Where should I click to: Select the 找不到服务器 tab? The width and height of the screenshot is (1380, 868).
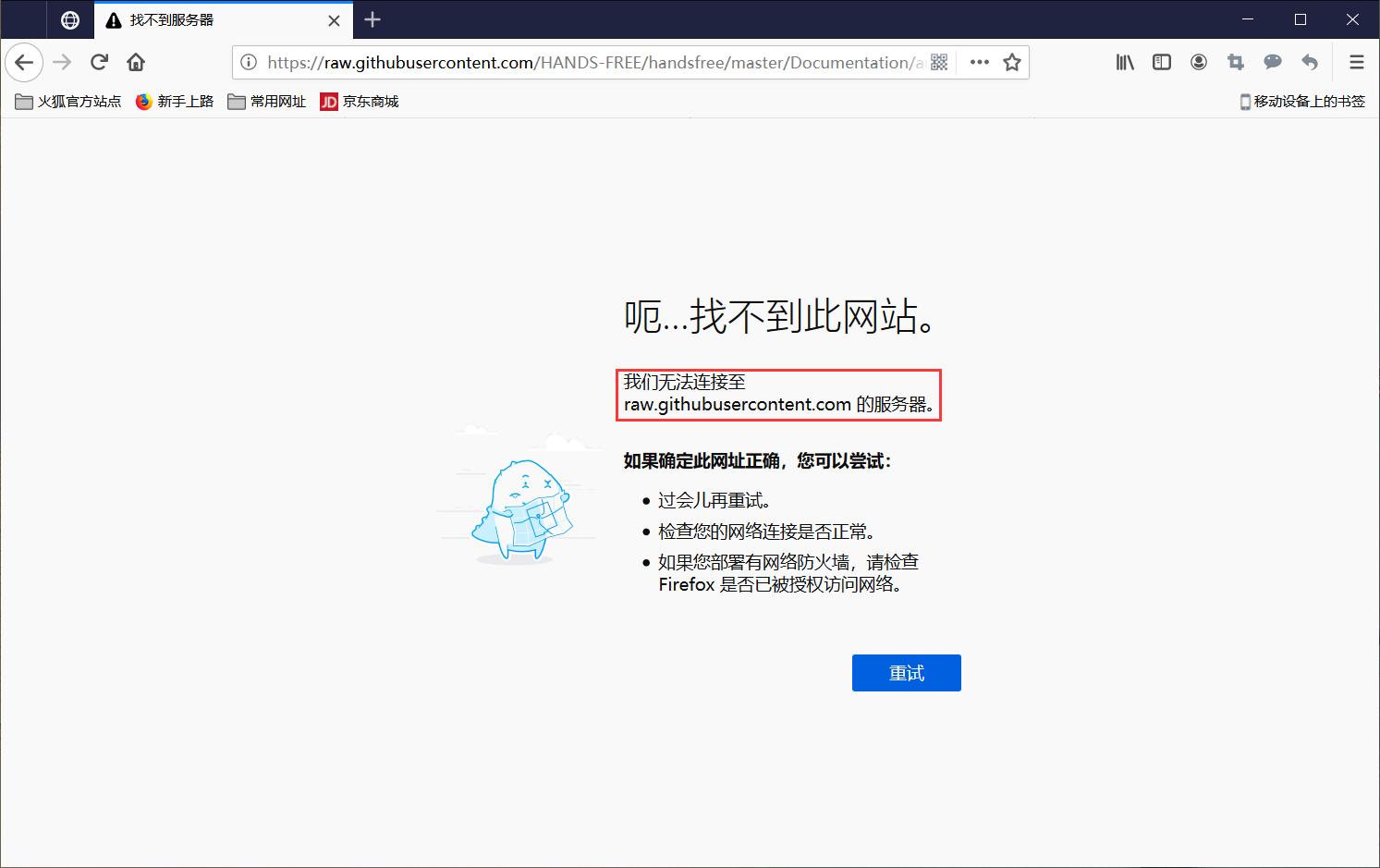224,20
